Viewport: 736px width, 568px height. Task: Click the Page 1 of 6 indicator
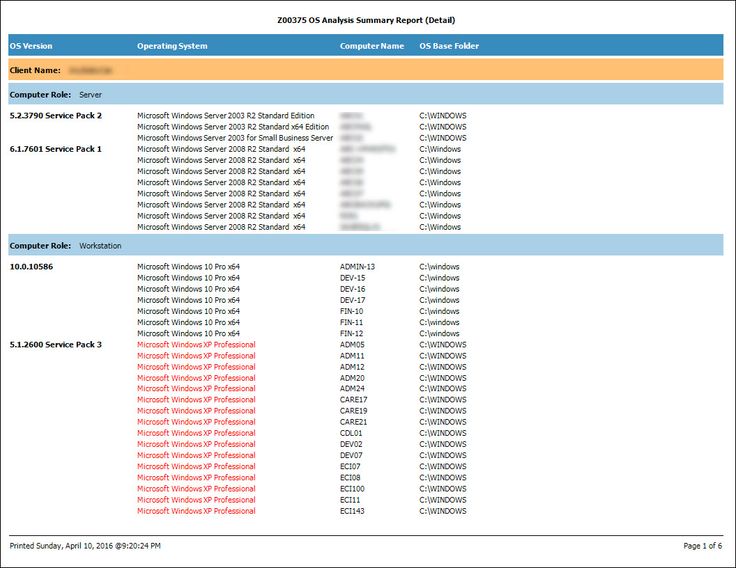(703, 545)
